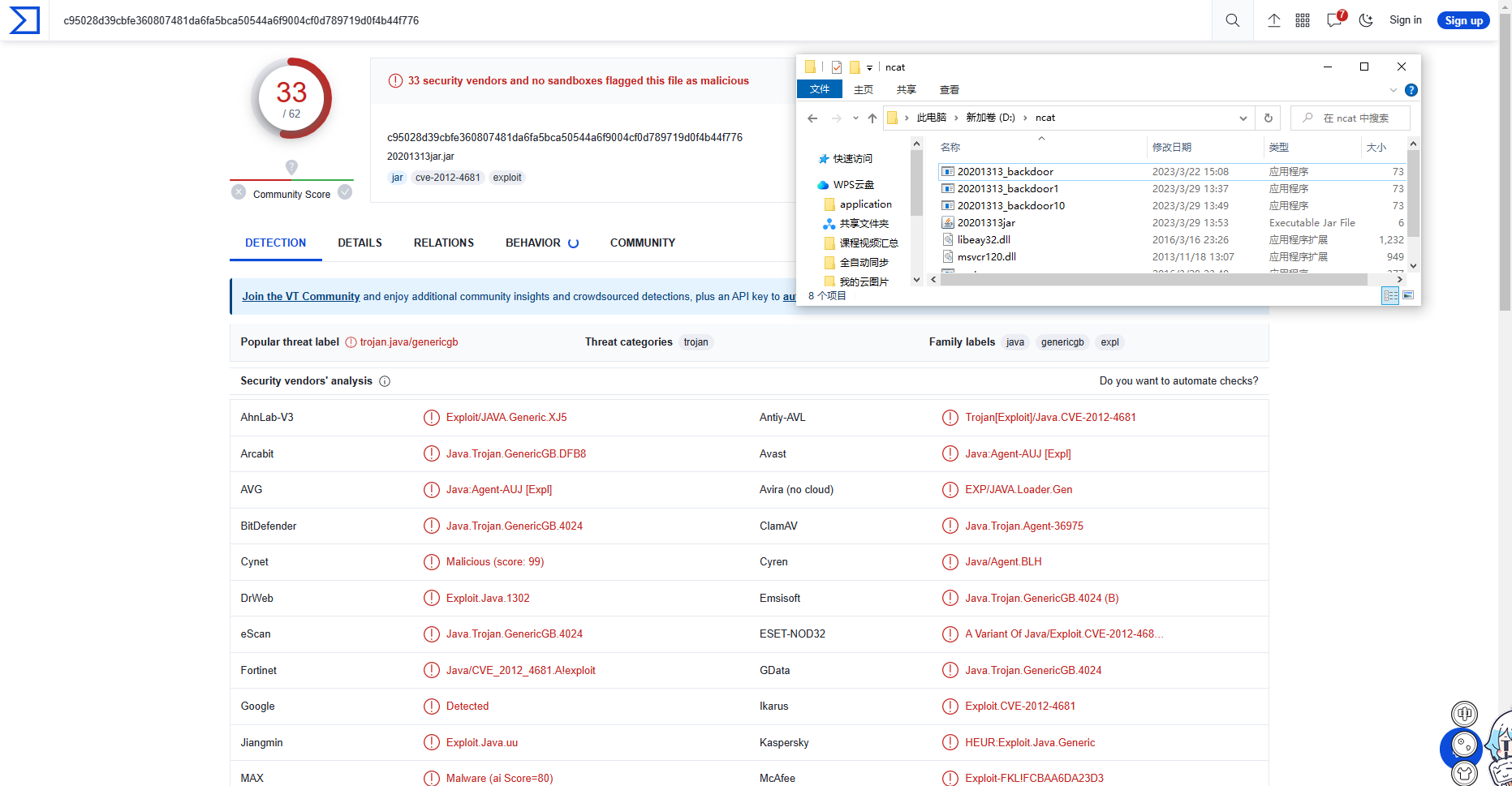Click the X icon left of Community Score
Viewport: 1512px width, 786px height.
click(239, 192)
